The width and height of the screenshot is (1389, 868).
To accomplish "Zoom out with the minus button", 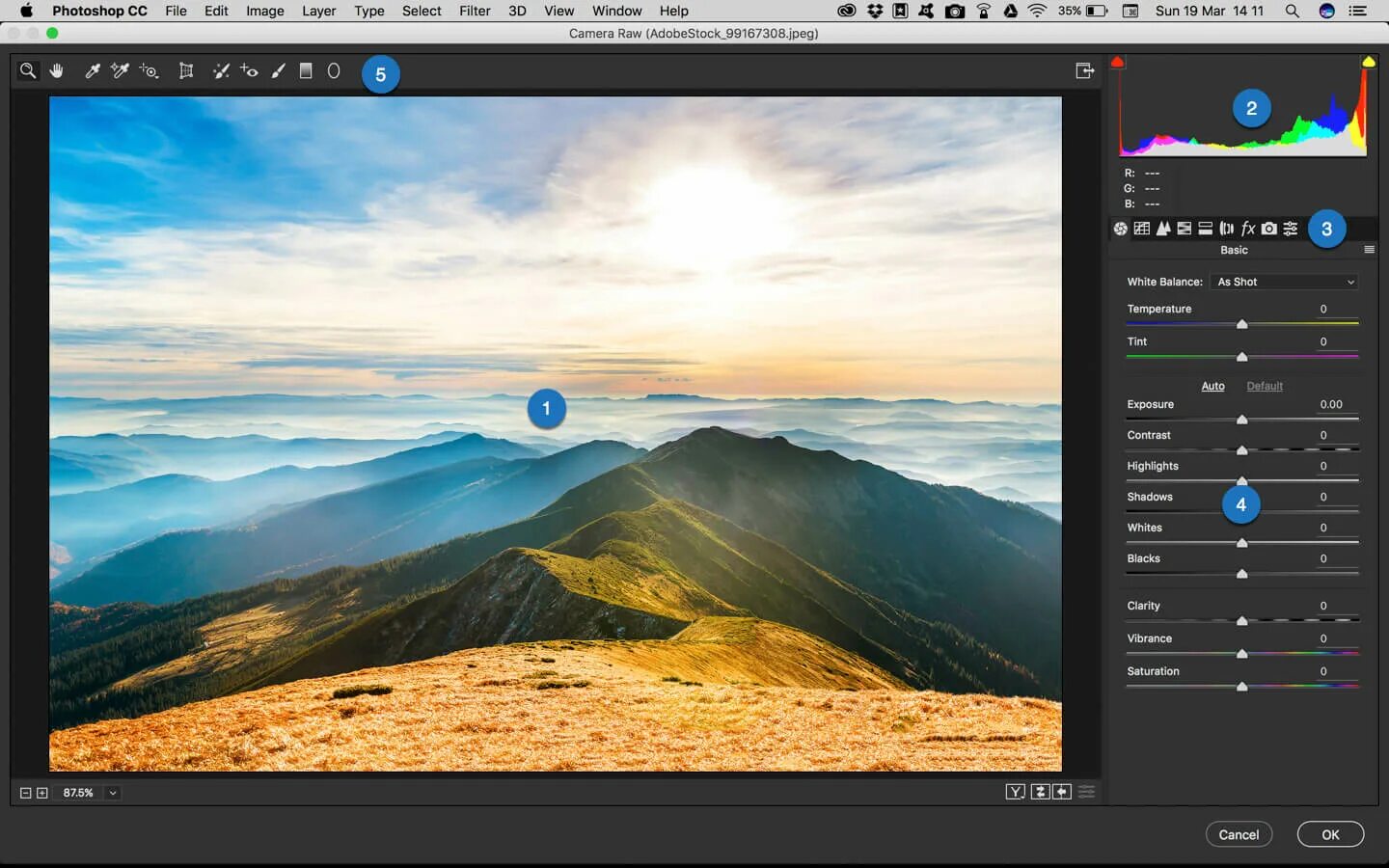I will [26, 793].
